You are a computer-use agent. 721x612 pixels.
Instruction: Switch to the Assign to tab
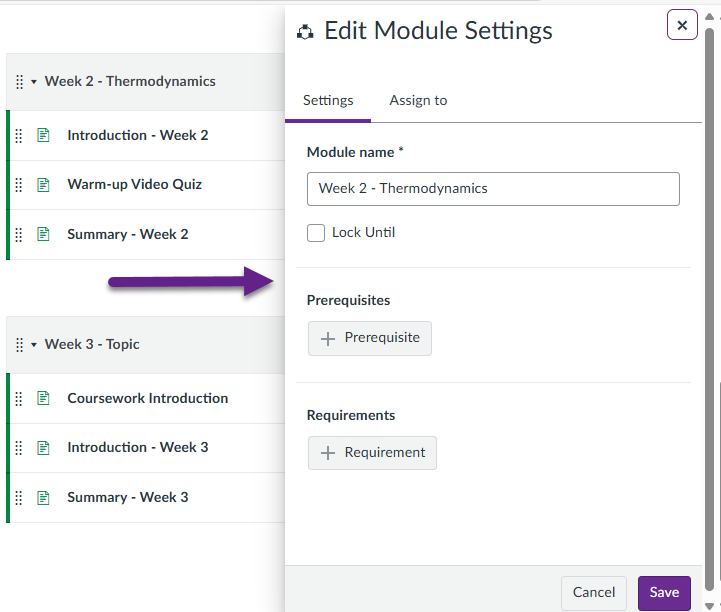click(x=418, y=100)
